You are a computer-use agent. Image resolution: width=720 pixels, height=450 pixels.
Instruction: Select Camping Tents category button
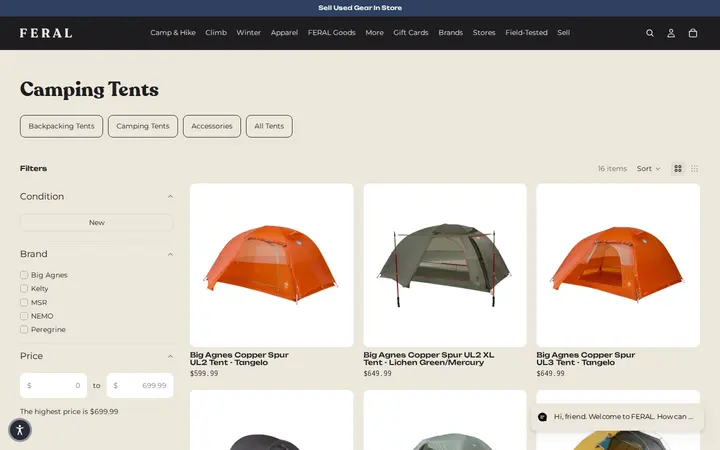pyautogui.click(x=143, y=126)
